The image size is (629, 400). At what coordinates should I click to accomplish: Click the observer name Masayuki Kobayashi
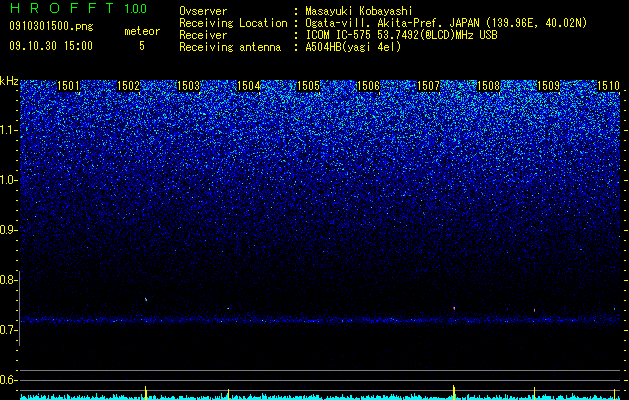(359, 12)
